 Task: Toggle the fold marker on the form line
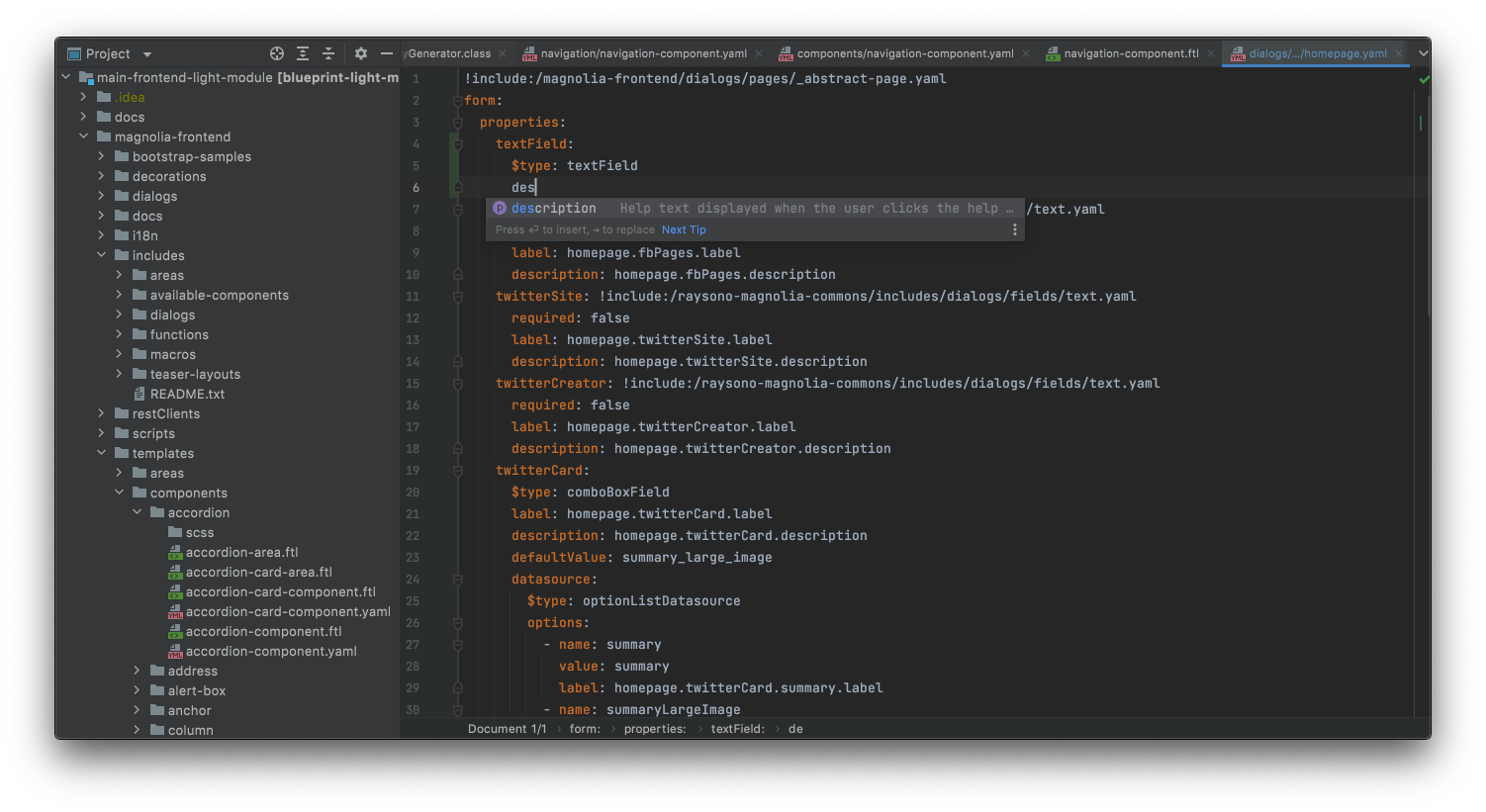pos(456,100)
